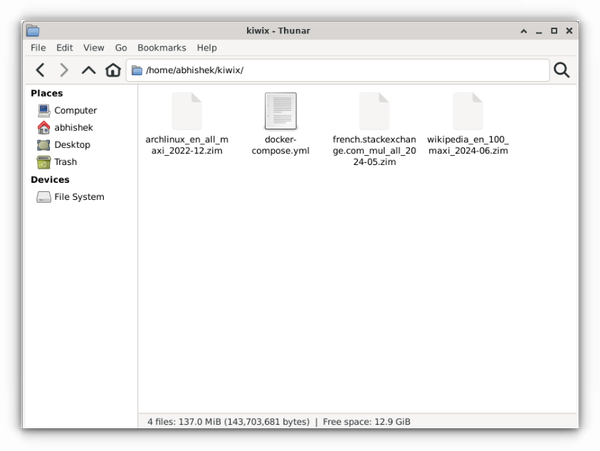
Task: Open the File menu
Action: (38, 47)
